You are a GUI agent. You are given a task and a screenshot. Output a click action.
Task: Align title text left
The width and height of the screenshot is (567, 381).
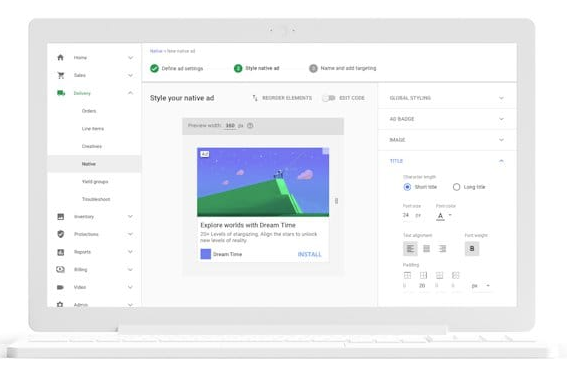[410, 249]
